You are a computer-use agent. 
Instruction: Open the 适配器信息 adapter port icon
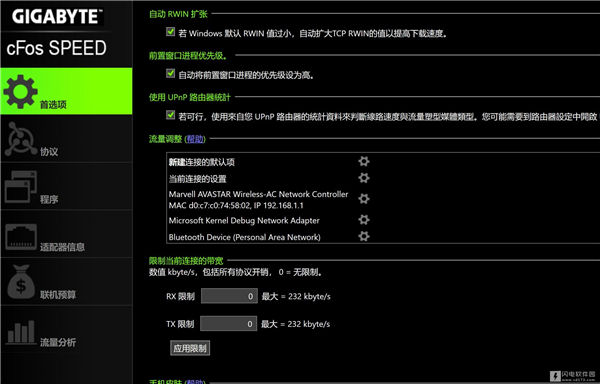click(x=21, y=237)
